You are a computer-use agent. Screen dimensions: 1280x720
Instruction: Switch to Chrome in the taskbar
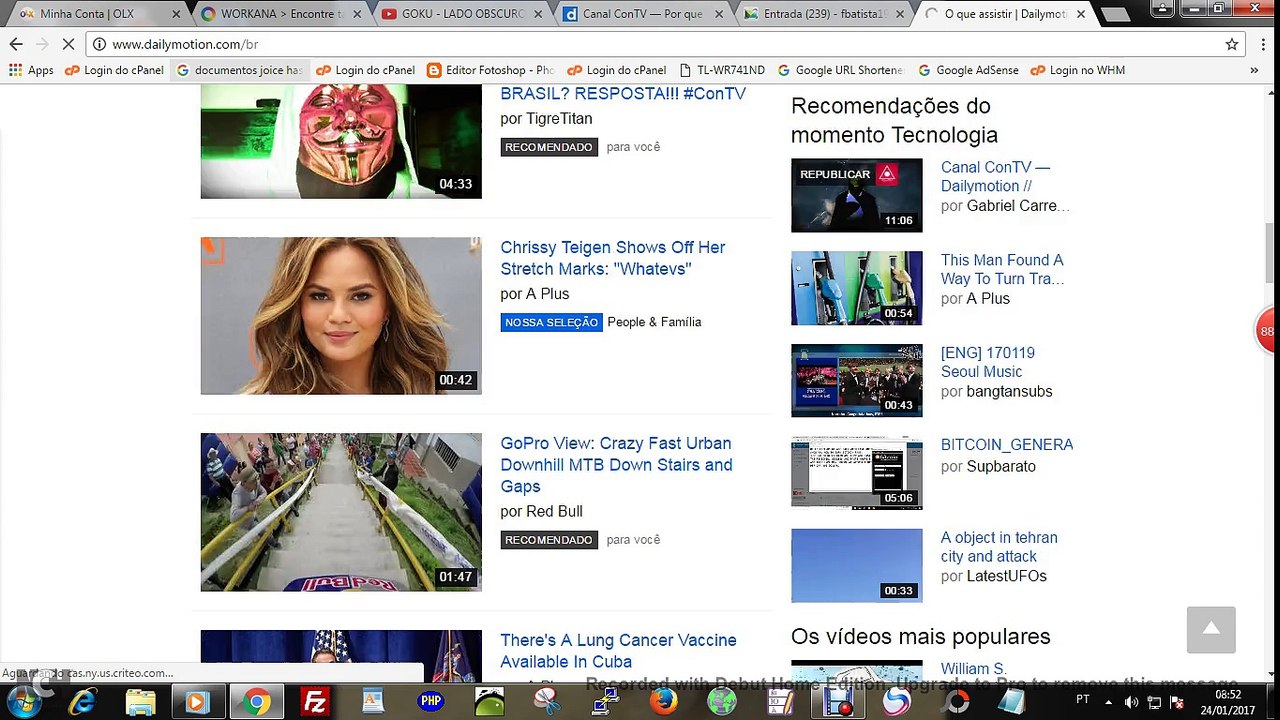pos(256,701)
